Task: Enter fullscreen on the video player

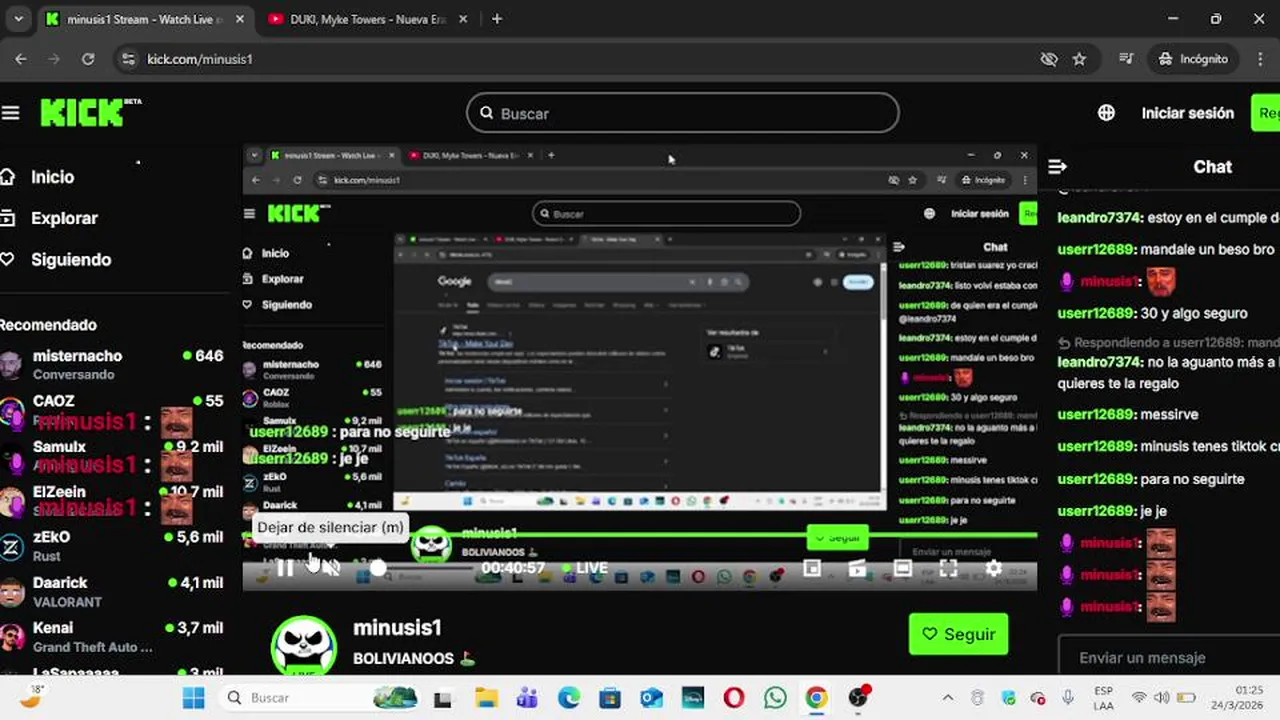Action: (x=948, y=568)
